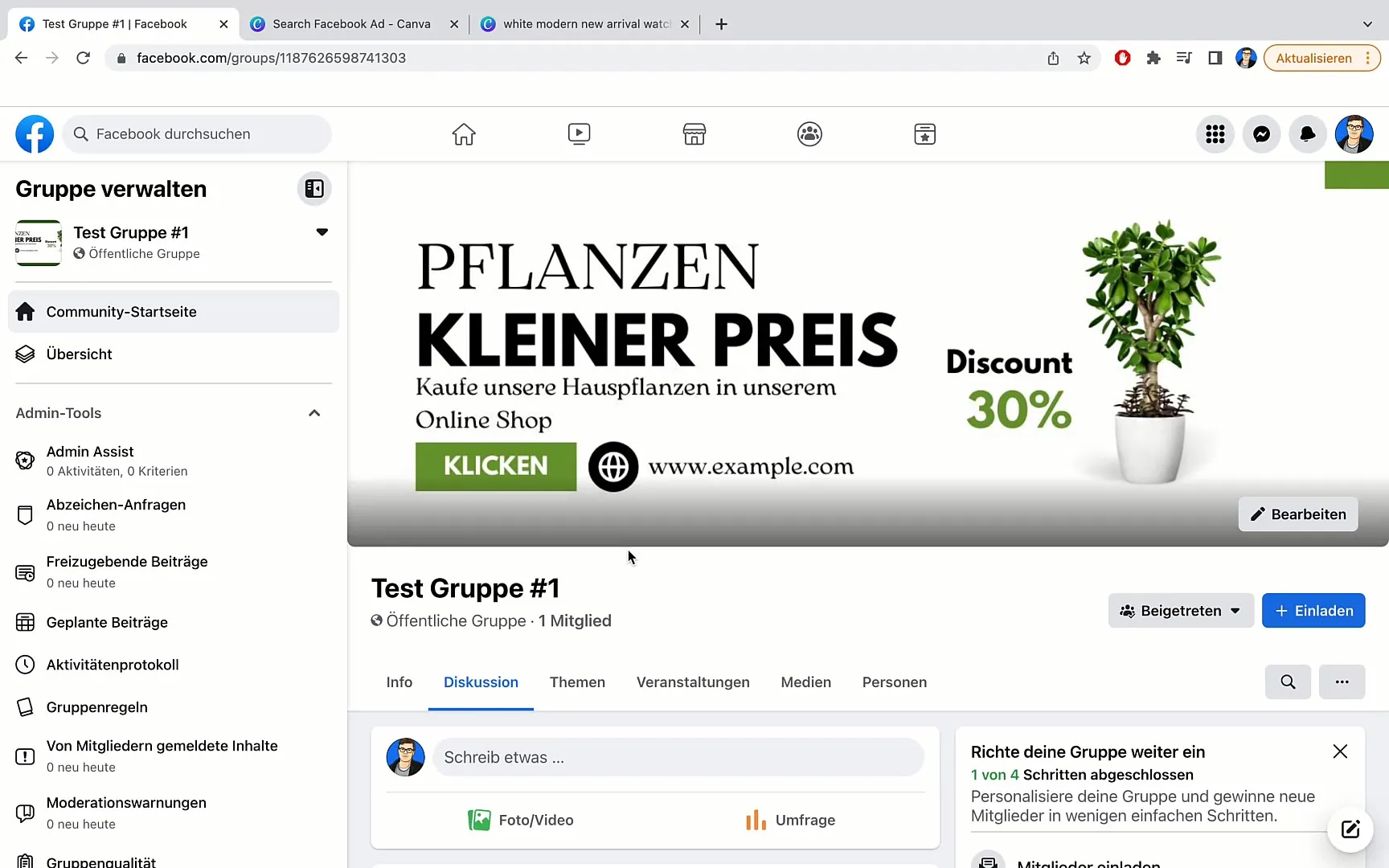This screenshot has width=1389, height=868.
Task: Open the browser tab list chevron
Action: point(1367,24)
